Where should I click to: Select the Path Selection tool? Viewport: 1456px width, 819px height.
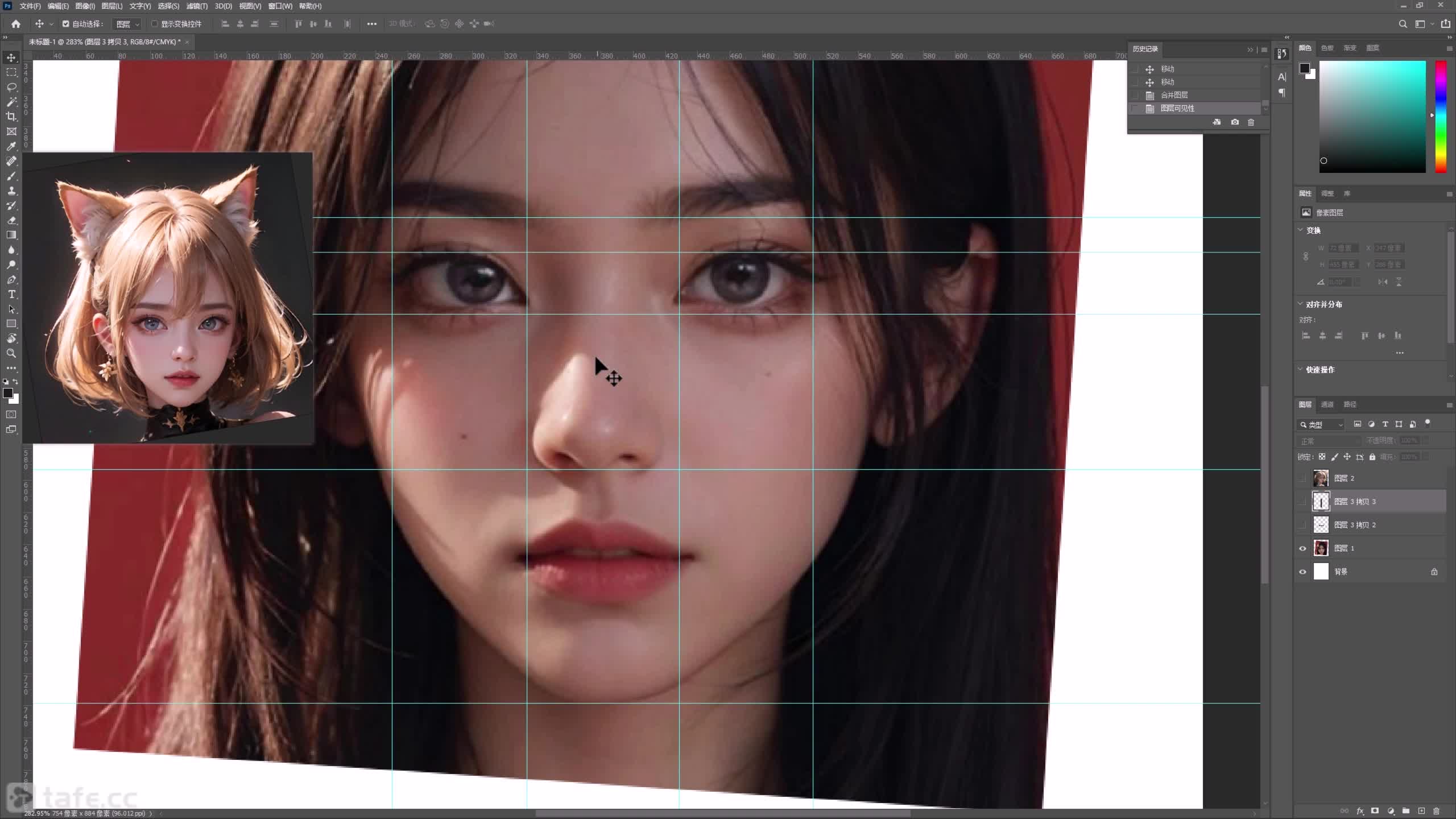click(11, 309)
